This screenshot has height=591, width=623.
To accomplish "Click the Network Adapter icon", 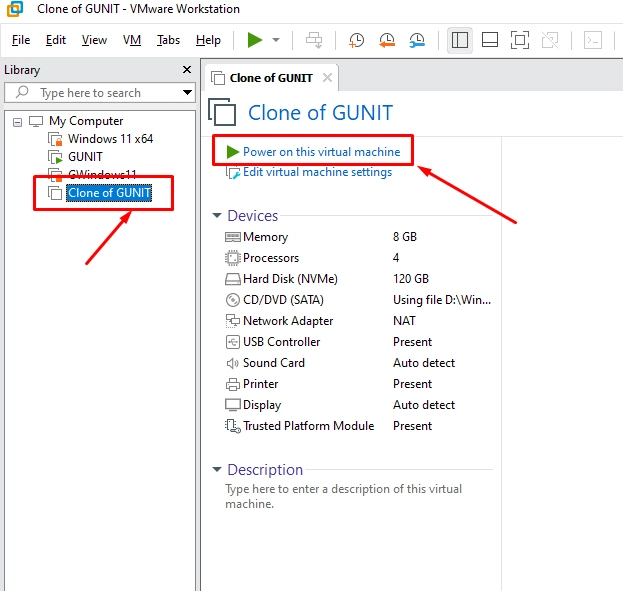I will point(232,321).
